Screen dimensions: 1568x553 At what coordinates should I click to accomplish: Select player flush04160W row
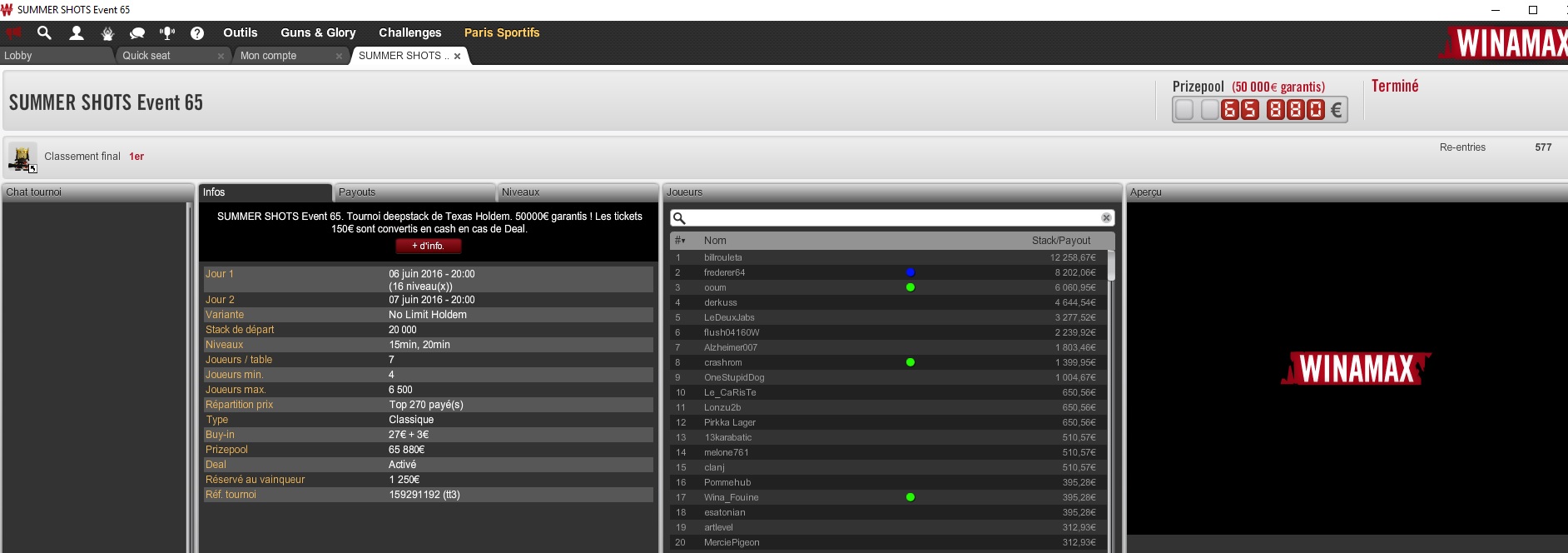(x=888, y=332)
